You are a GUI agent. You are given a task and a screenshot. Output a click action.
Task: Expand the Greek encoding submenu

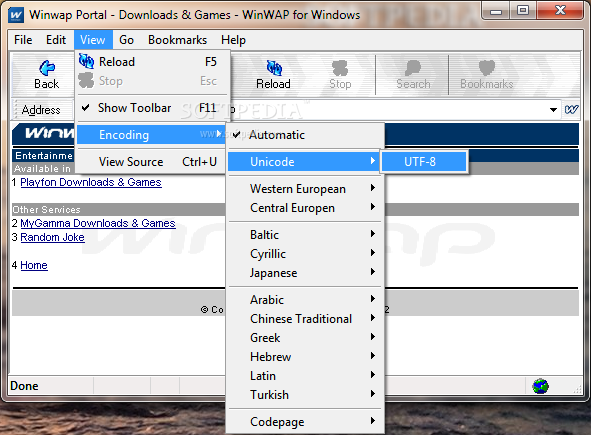click(x=306, y=338)
